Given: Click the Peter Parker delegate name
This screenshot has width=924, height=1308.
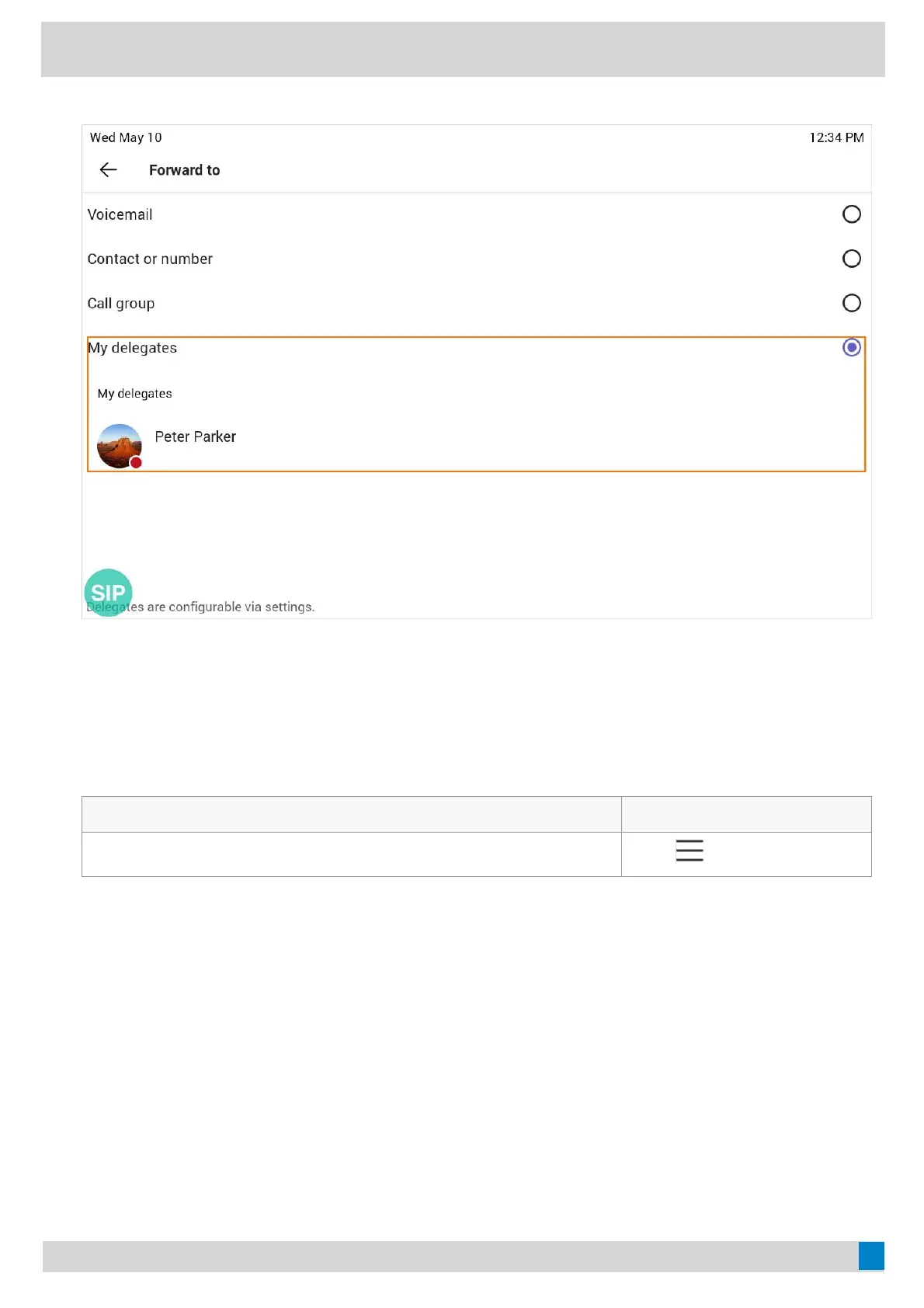Looking at the screenshot, I should pyautogui.click(x=195, y=437).
